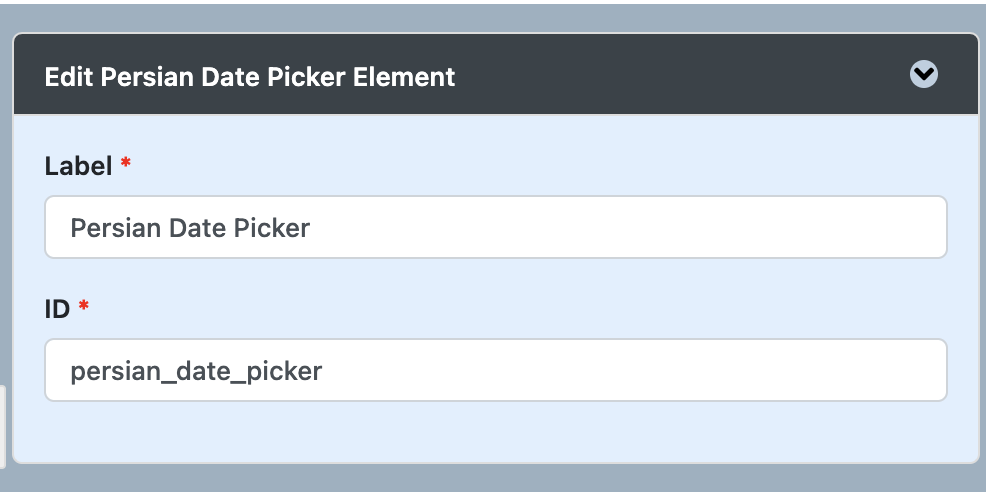Click the Edit Persian Date Picker Element header

250,76
